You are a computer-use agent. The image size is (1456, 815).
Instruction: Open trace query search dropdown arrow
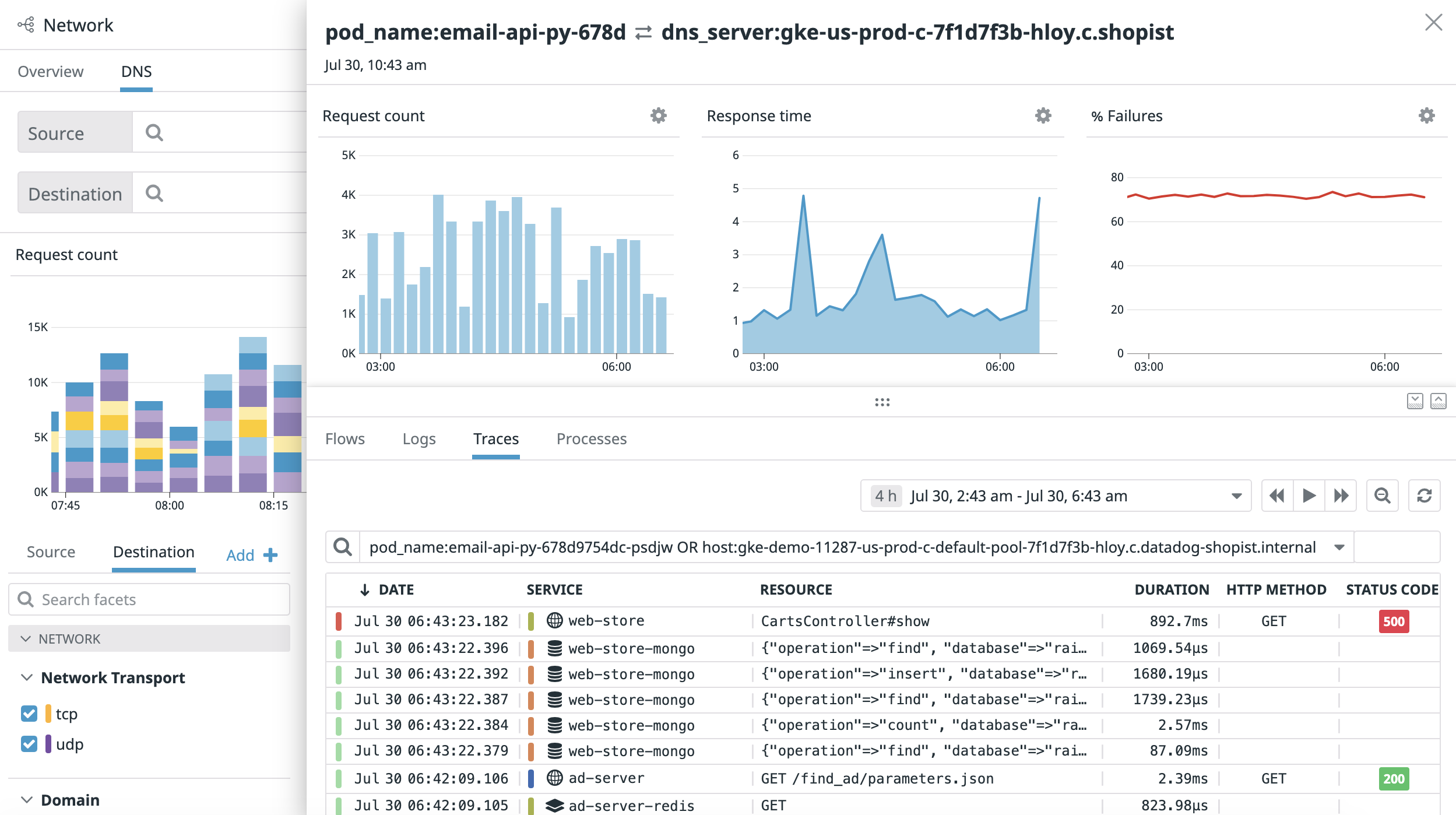(1339, 547)
